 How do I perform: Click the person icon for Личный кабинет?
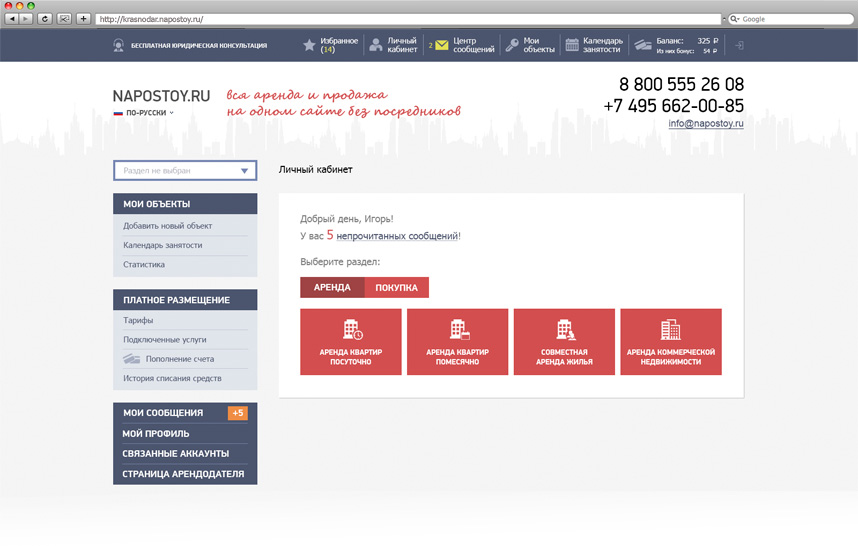pyautogui.click(x=376, y=45)
